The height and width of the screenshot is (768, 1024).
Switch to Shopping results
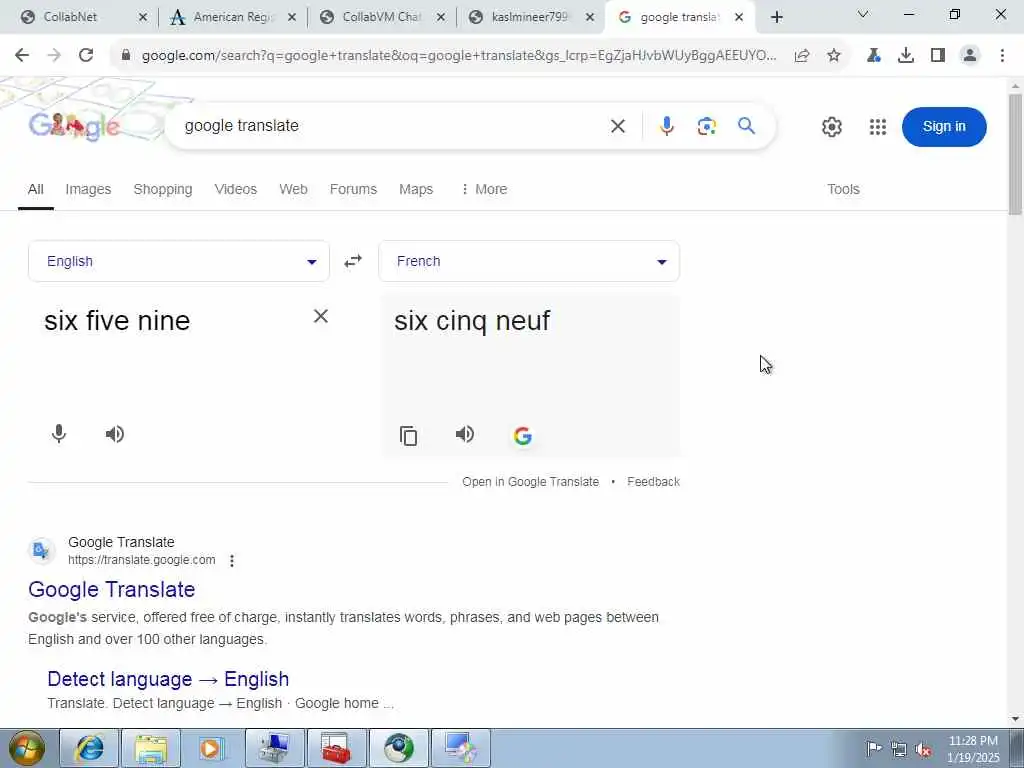pyautogui.click(x=163, y=189)
